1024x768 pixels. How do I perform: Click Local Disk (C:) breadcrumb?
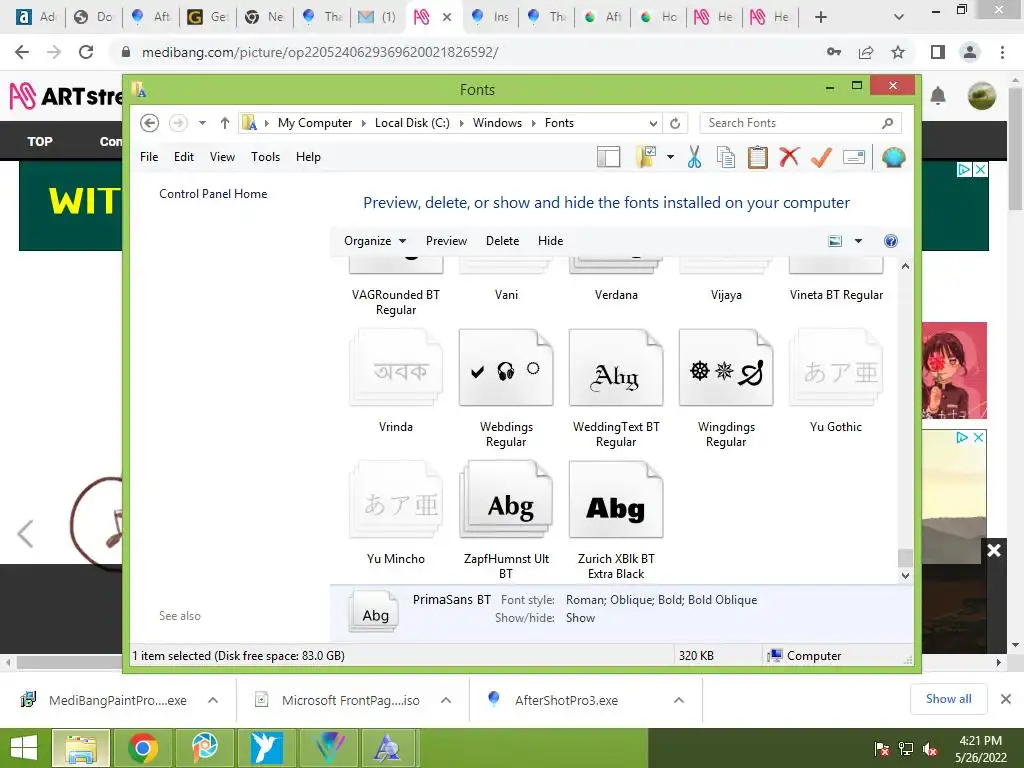tap(412, 123)
